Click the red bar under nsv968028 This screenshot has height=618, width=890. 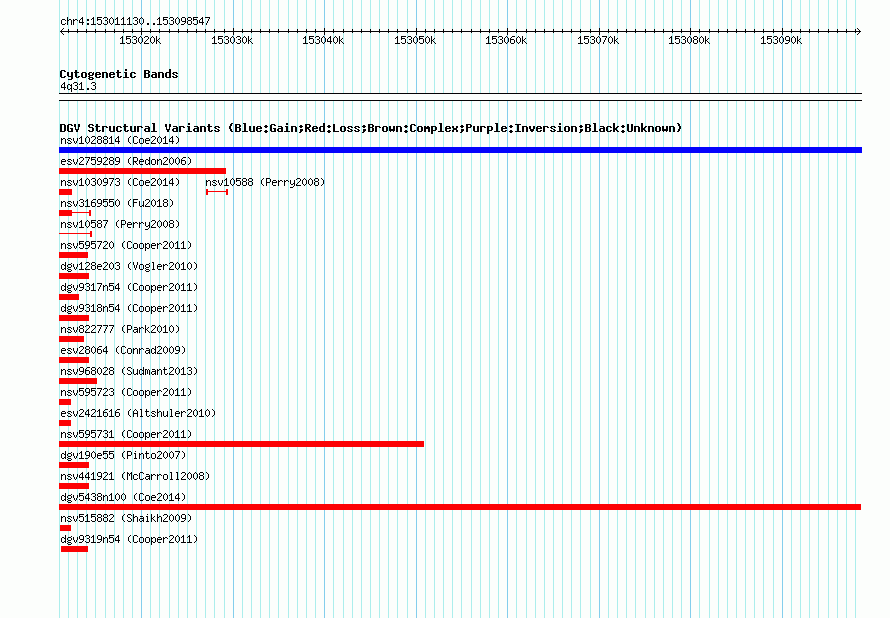click(x=78, y=381)
